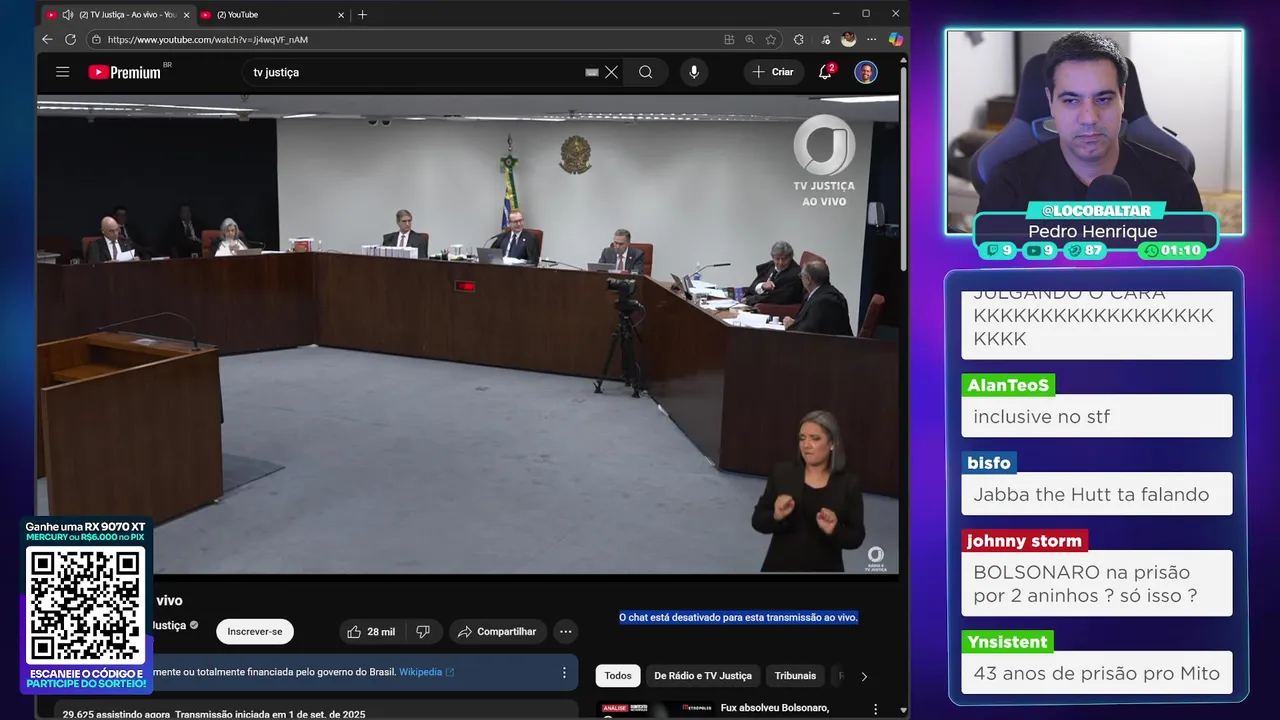Open Wikipedia link in info panel

click(427, 672)
